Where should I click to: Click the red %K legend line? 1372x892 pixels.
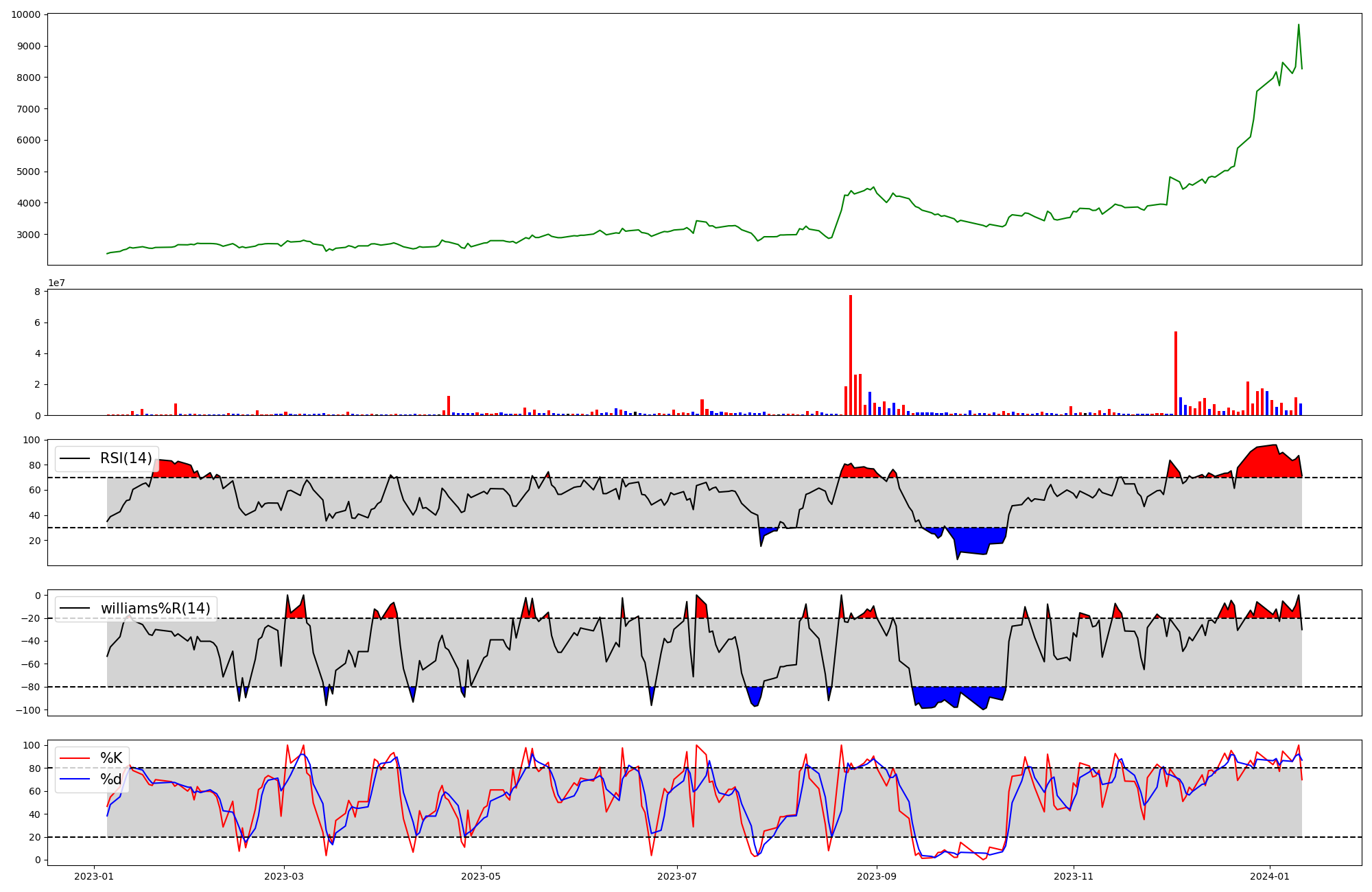click(x=75, y=758)
